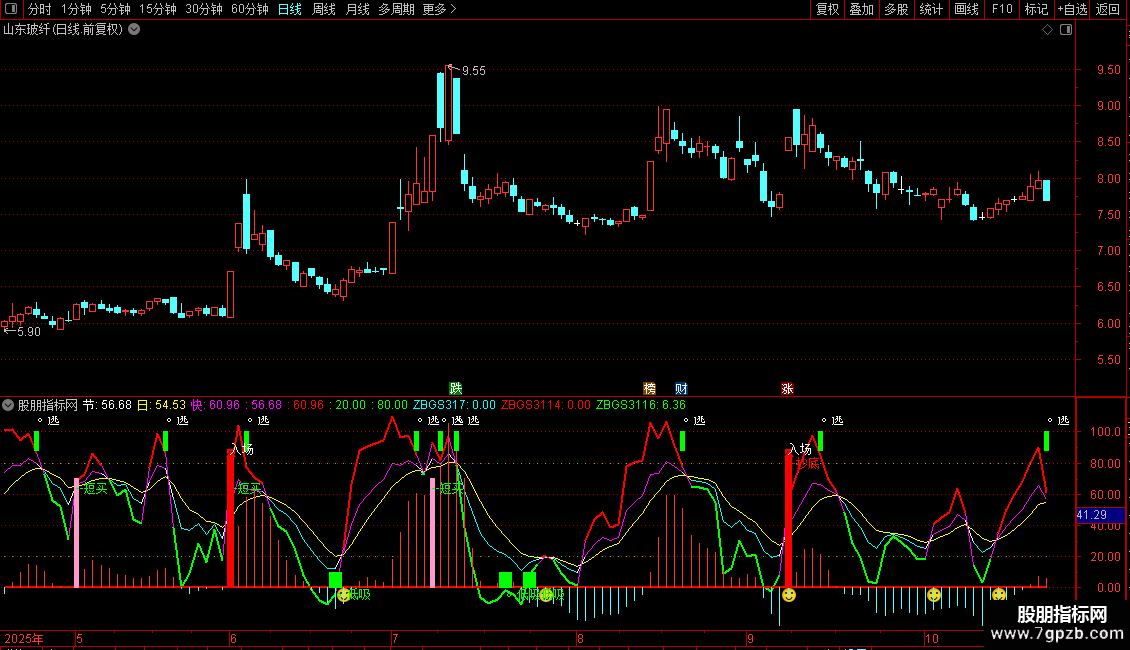Open the 画线 drawing tools
Image resolution: width=1130 pixels, height=650 pixels.
[x=966, y=10]
